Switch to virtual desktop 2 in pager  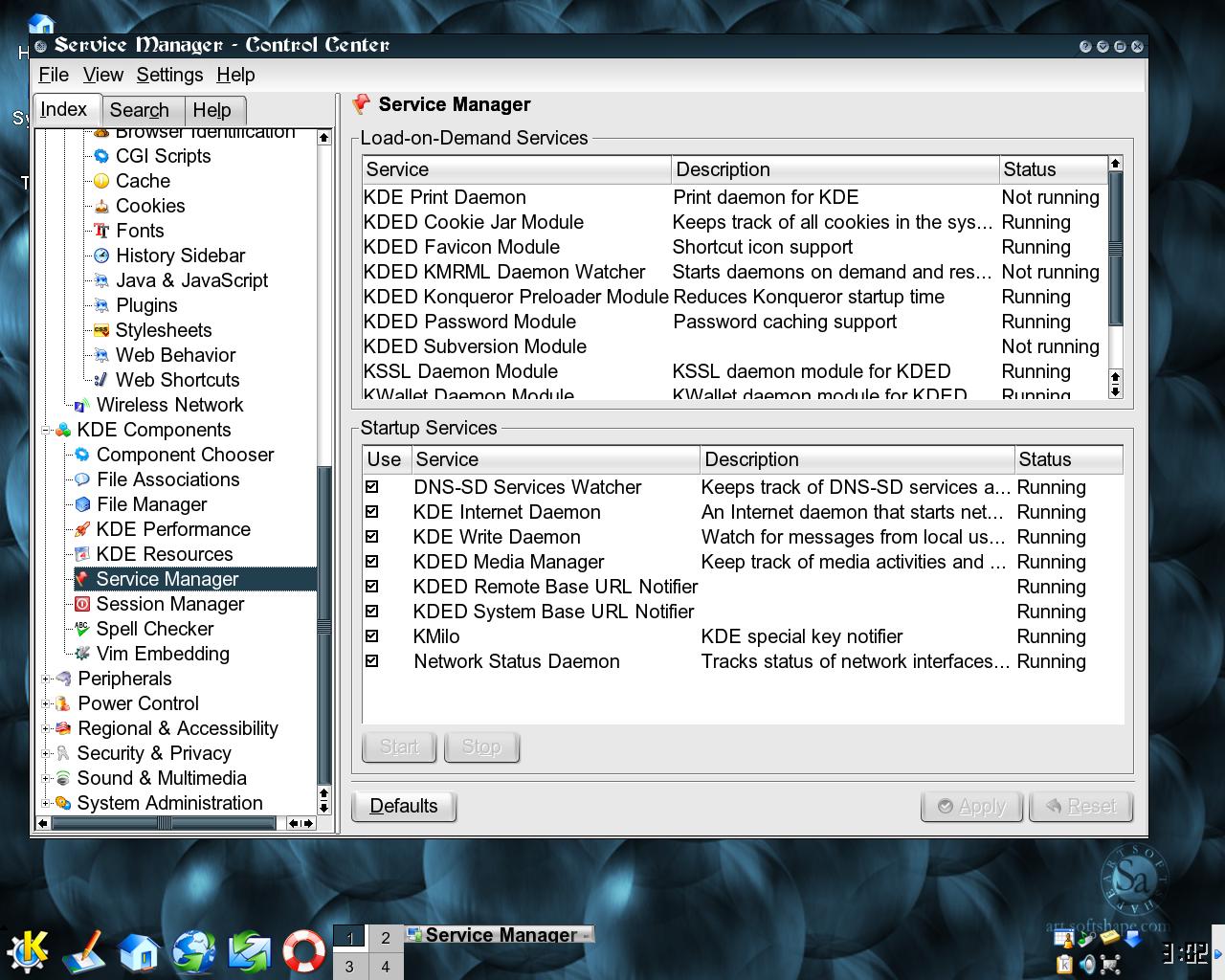pyautogui.click(x=386, y=938)
